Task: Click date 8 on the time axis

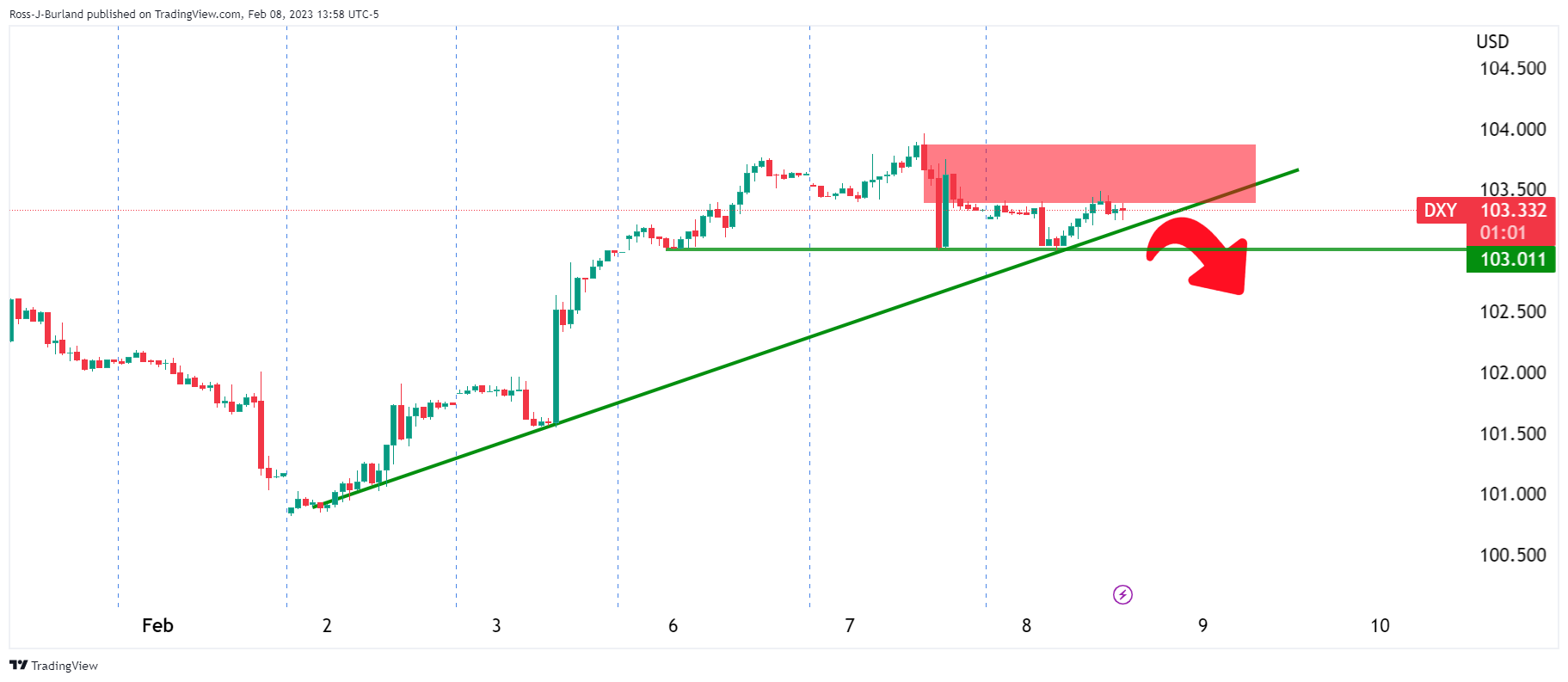Action: click(1026, 625)
